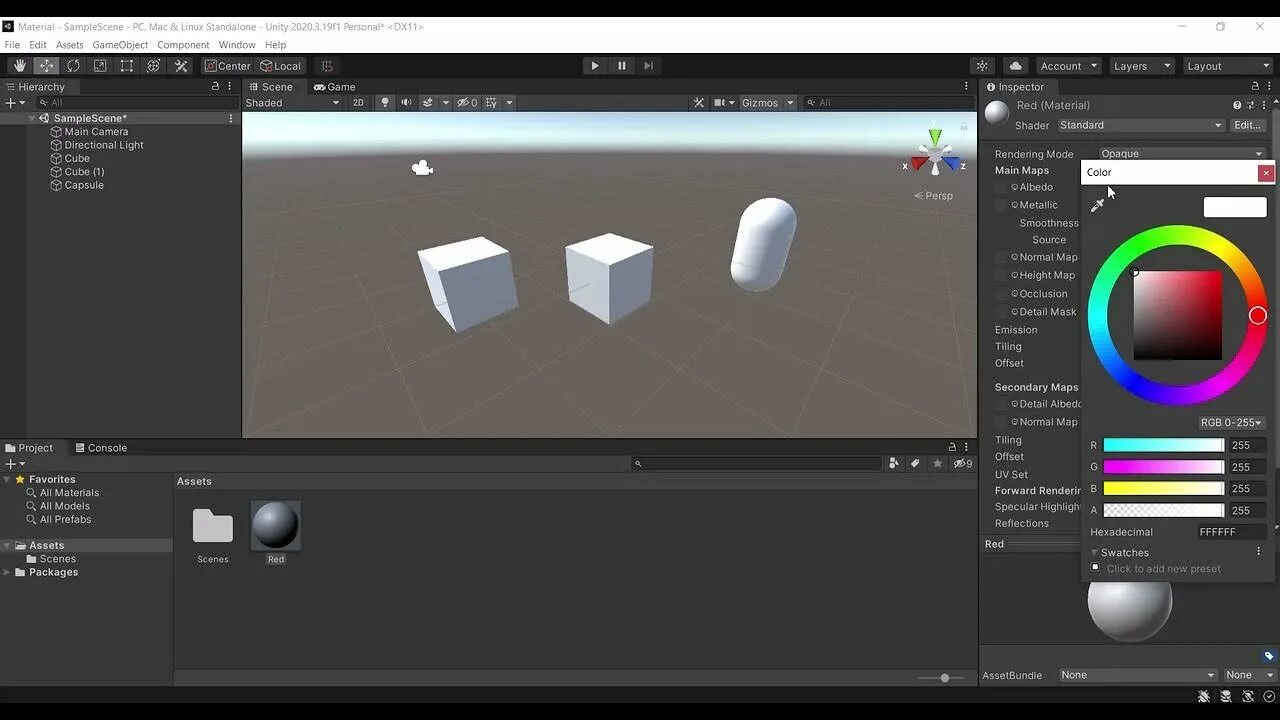
Task: Adjust the R color slider
Action: pyautogui.click(x=1163, y=445)
